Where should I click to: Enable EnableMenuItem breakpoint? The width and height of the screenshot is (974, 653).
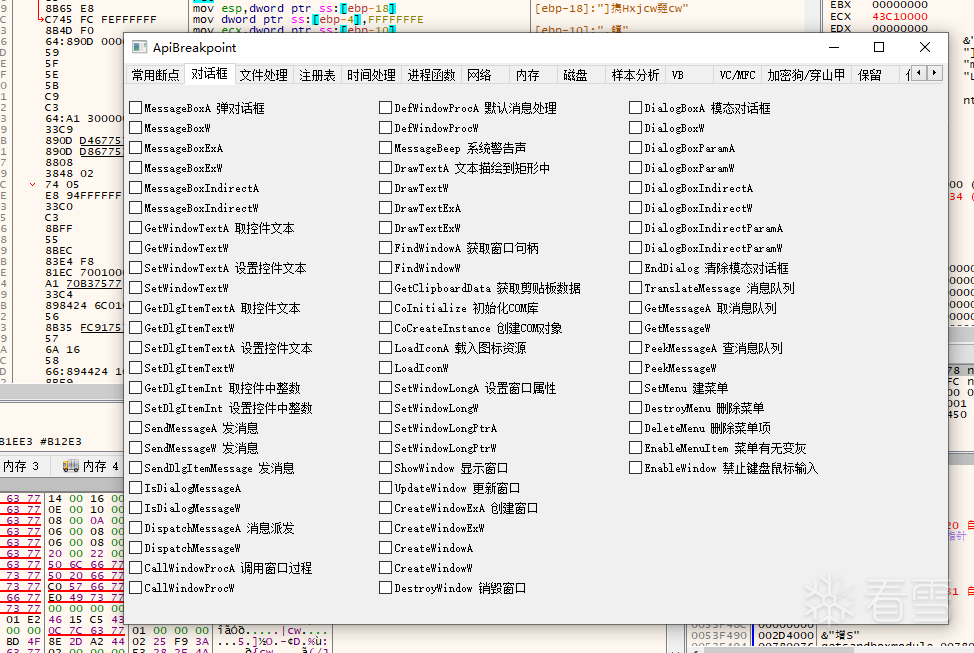pos(635,447)
